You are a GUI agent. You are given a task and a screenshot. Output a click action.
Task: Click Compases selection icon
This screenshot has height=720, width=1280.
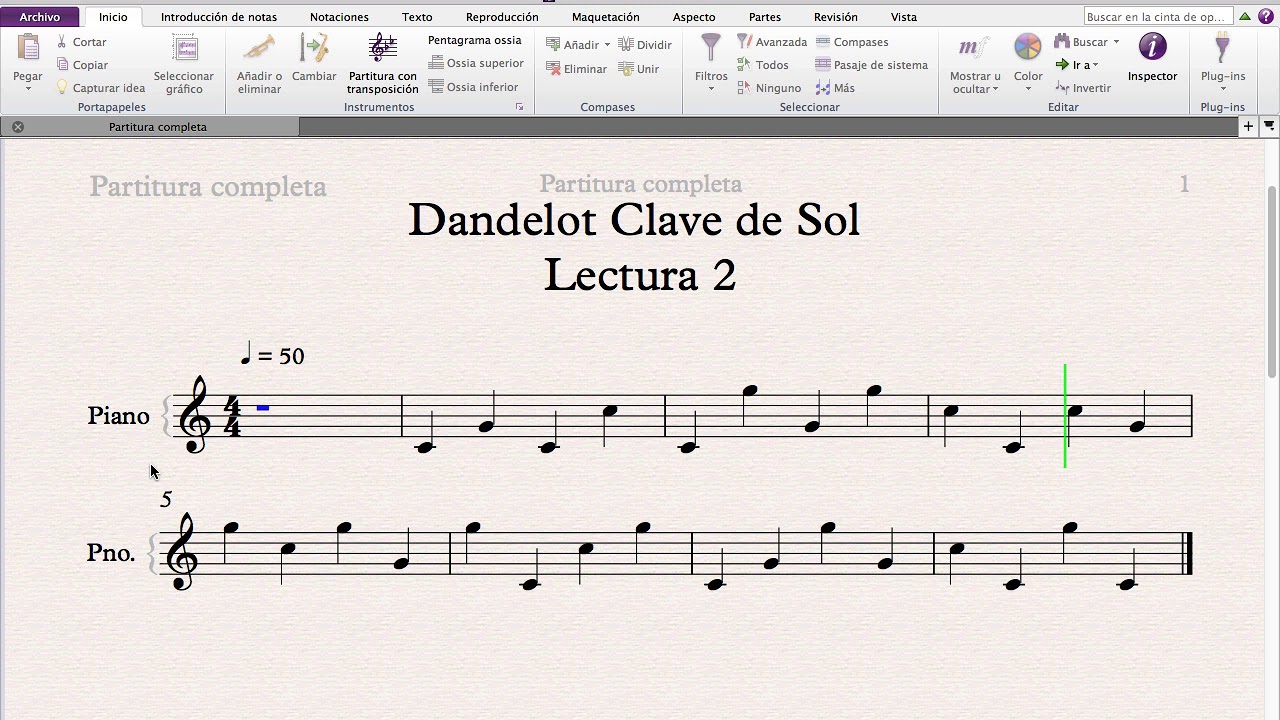(823, 42)
